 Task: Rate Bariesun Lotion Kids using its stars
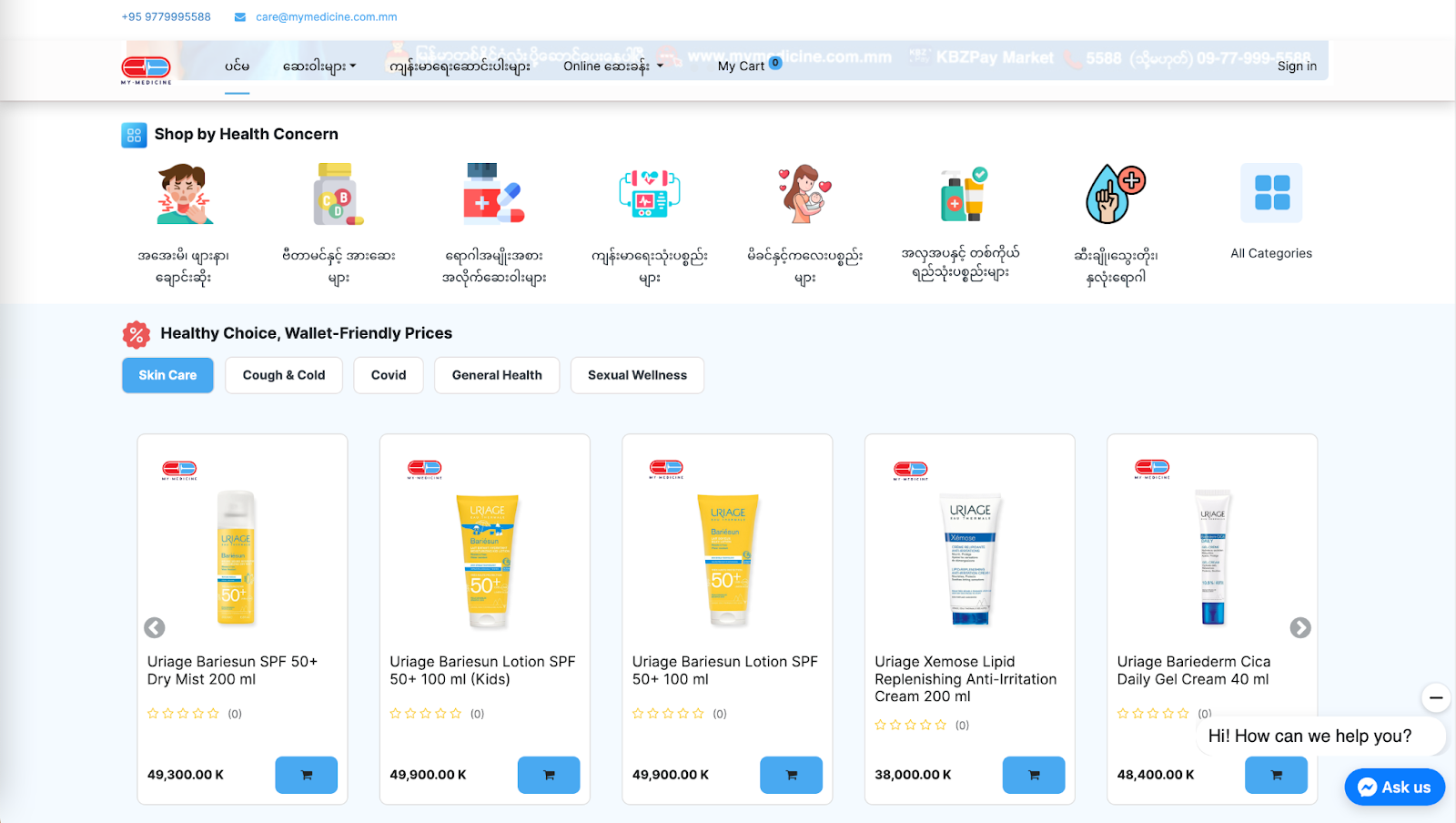tap(426, 714)
